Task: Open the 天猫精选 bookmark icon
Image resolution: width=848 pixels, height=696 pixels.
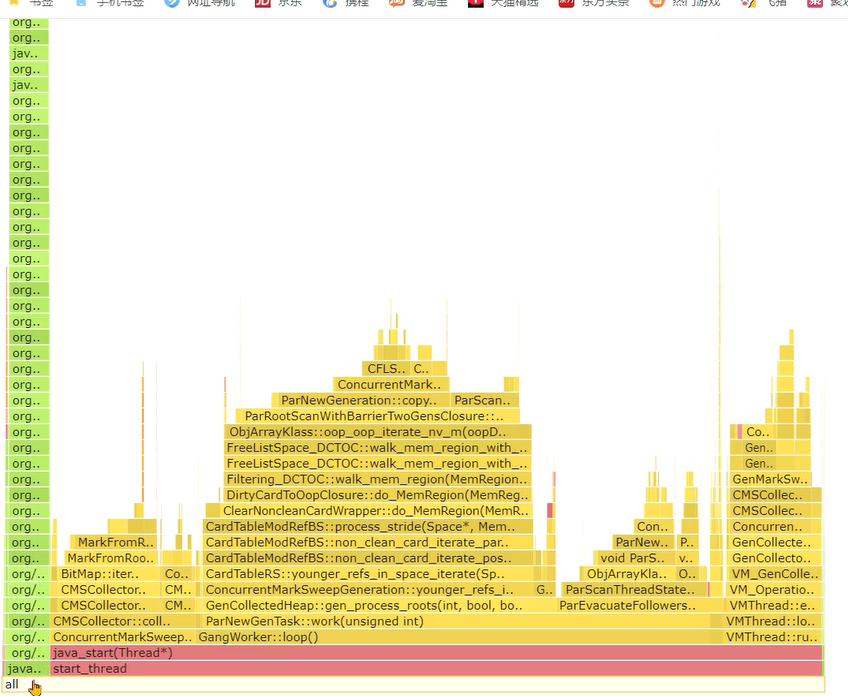Action: click(475, 3)
